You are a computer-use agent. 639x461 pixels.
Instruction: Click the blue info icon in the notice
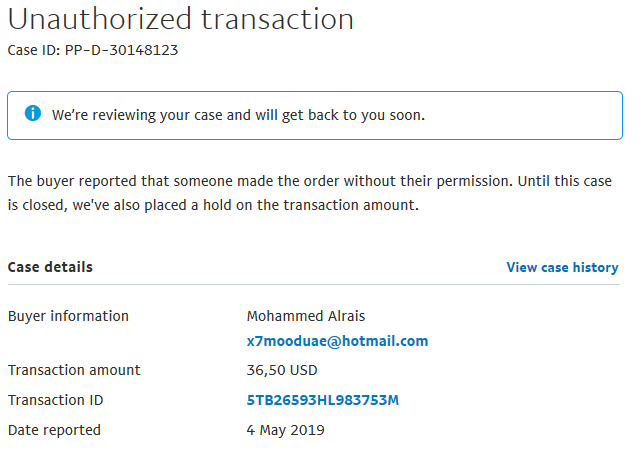coord(33,113)
